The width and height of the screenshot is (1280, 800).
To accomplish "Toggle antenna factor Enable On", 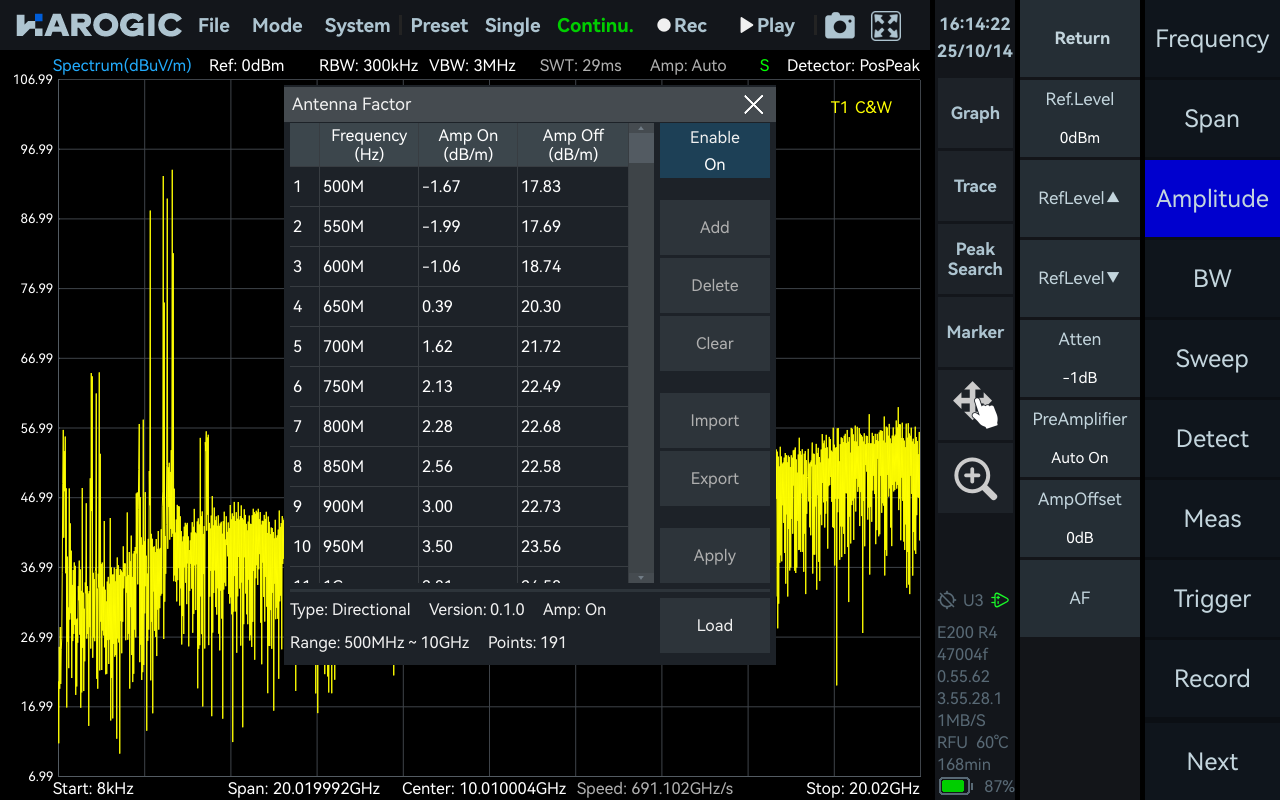I will click(714, 151).
